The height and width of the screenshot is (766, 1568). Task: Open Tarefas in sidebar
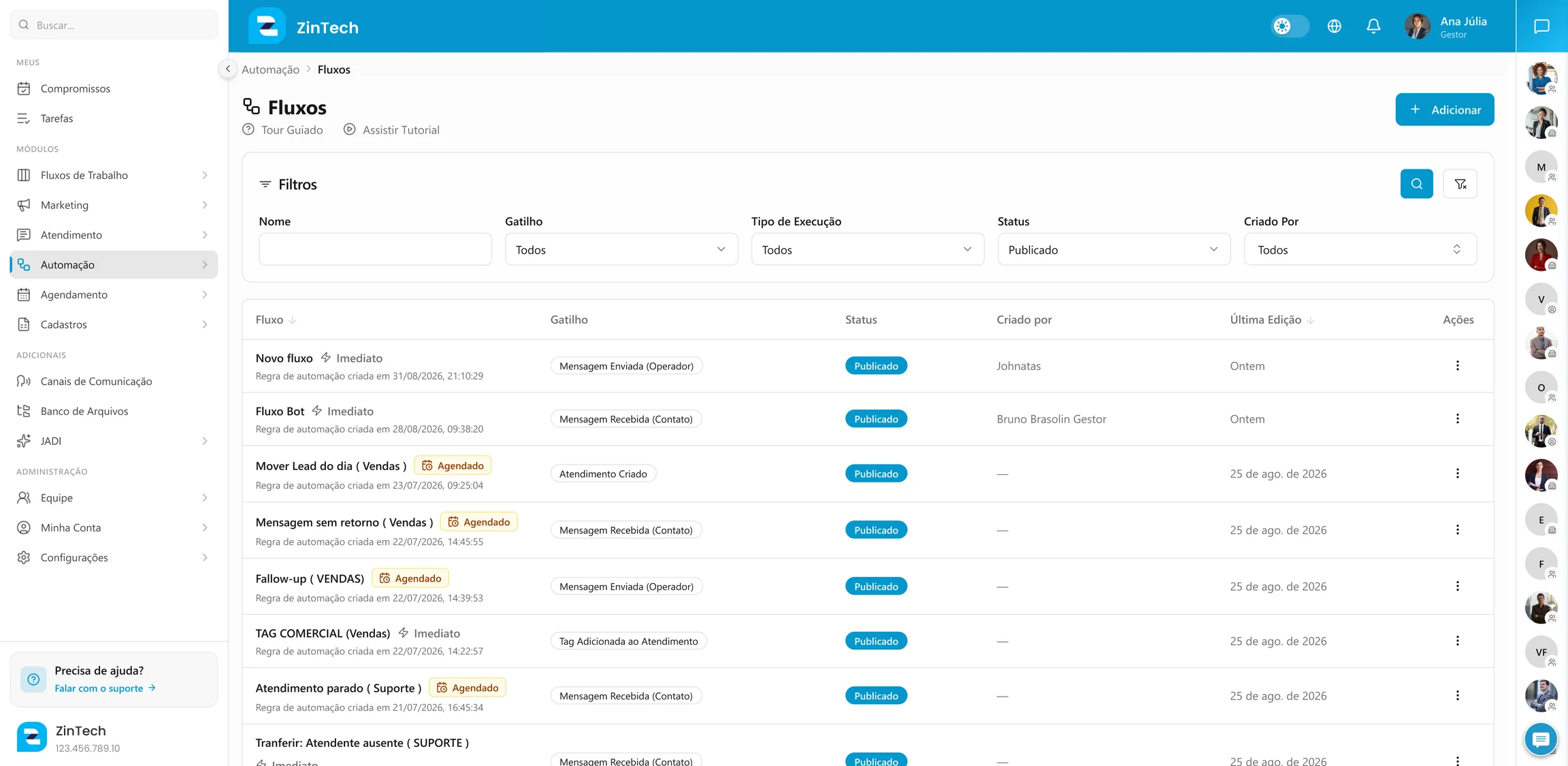point(114,118)
